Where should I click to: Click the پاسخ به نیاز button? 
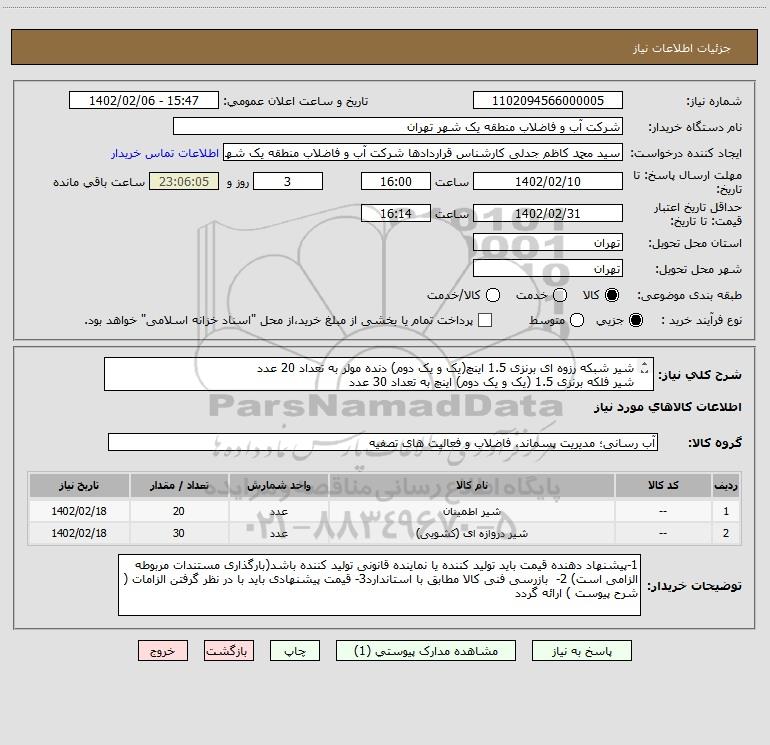pos(582,651)
